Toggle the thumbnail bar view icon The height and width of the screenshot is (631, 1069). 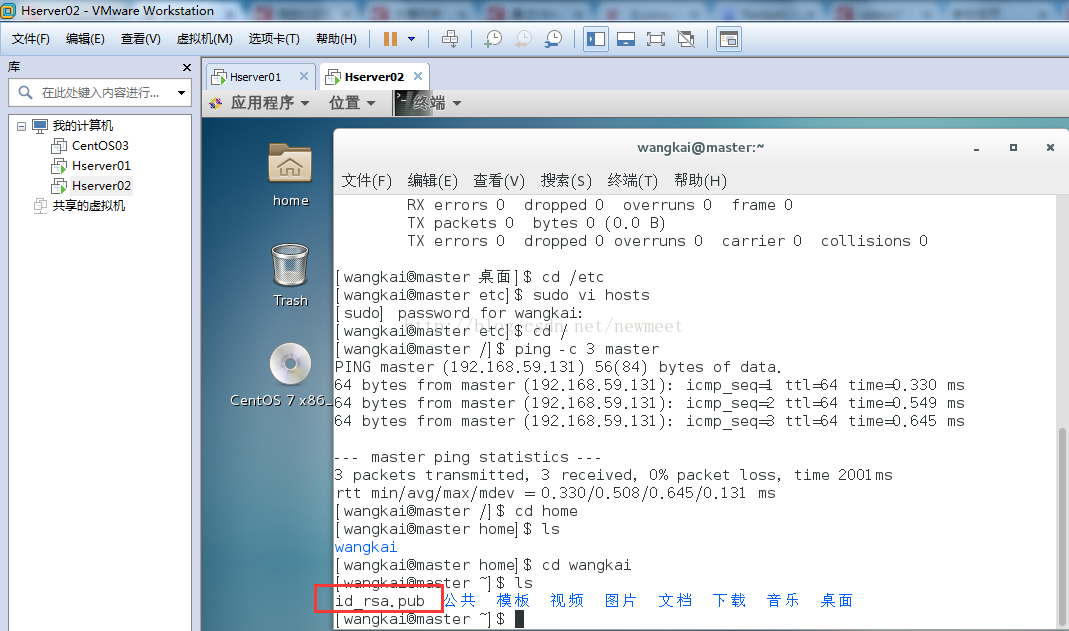(x=626, y=39)
